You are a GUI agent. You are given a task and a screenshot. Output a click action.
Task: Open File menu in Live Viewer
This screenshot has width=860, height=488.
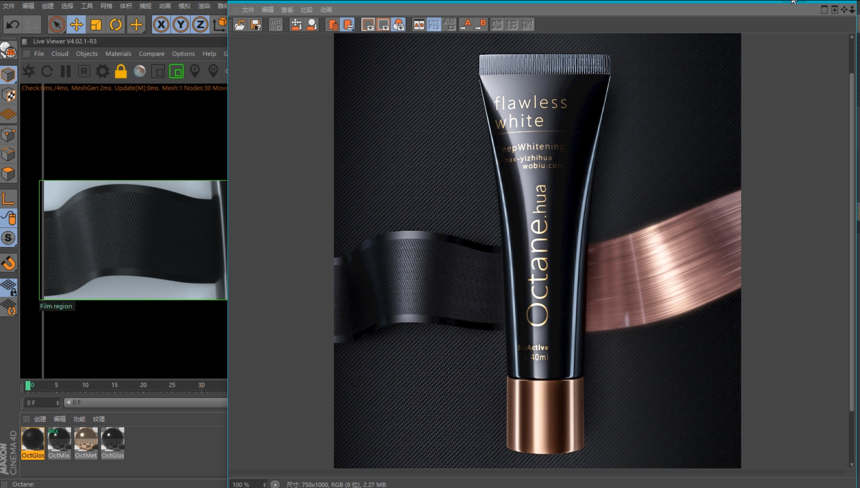(x=39, y=54)
